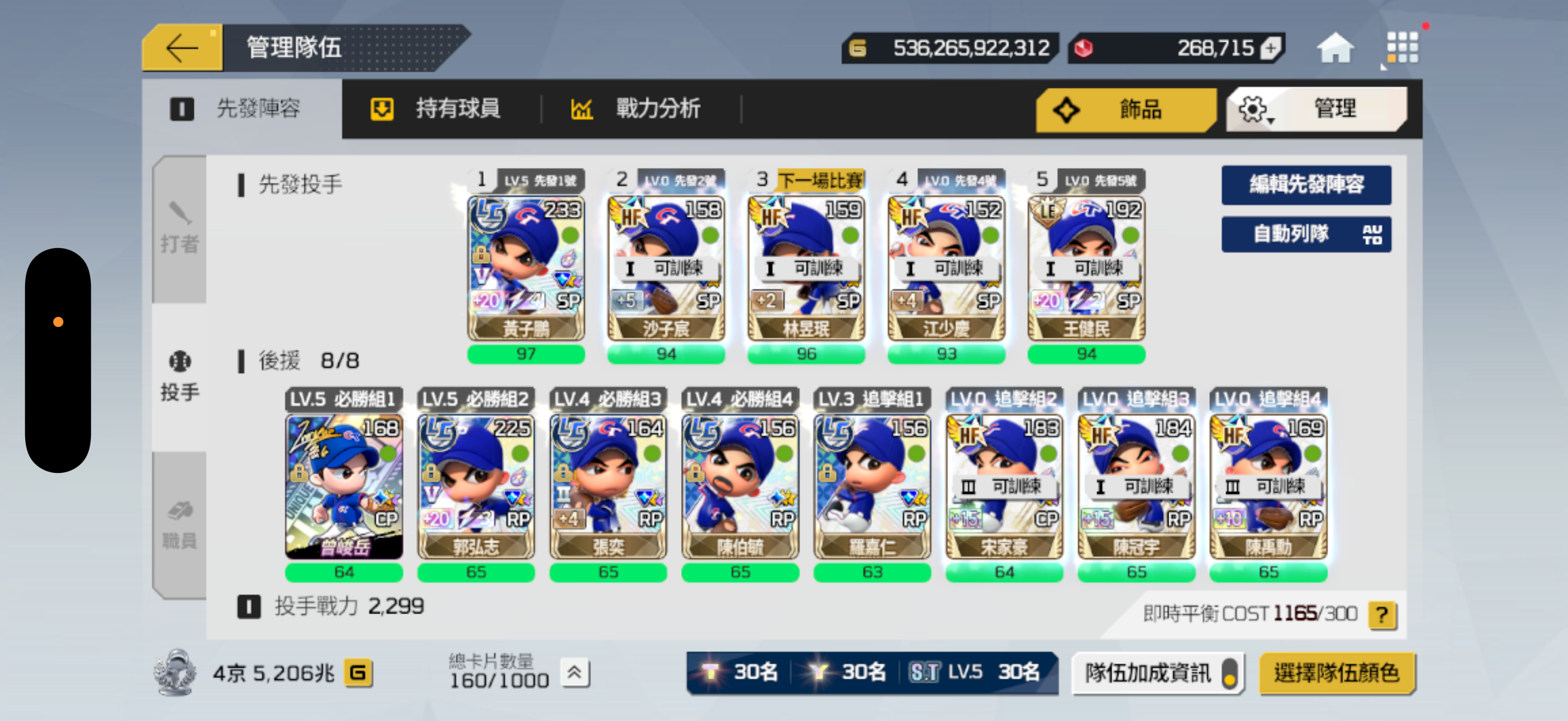
Task: Click the 選擇隊伍顏色 button
Action: tap(1337, 673)
